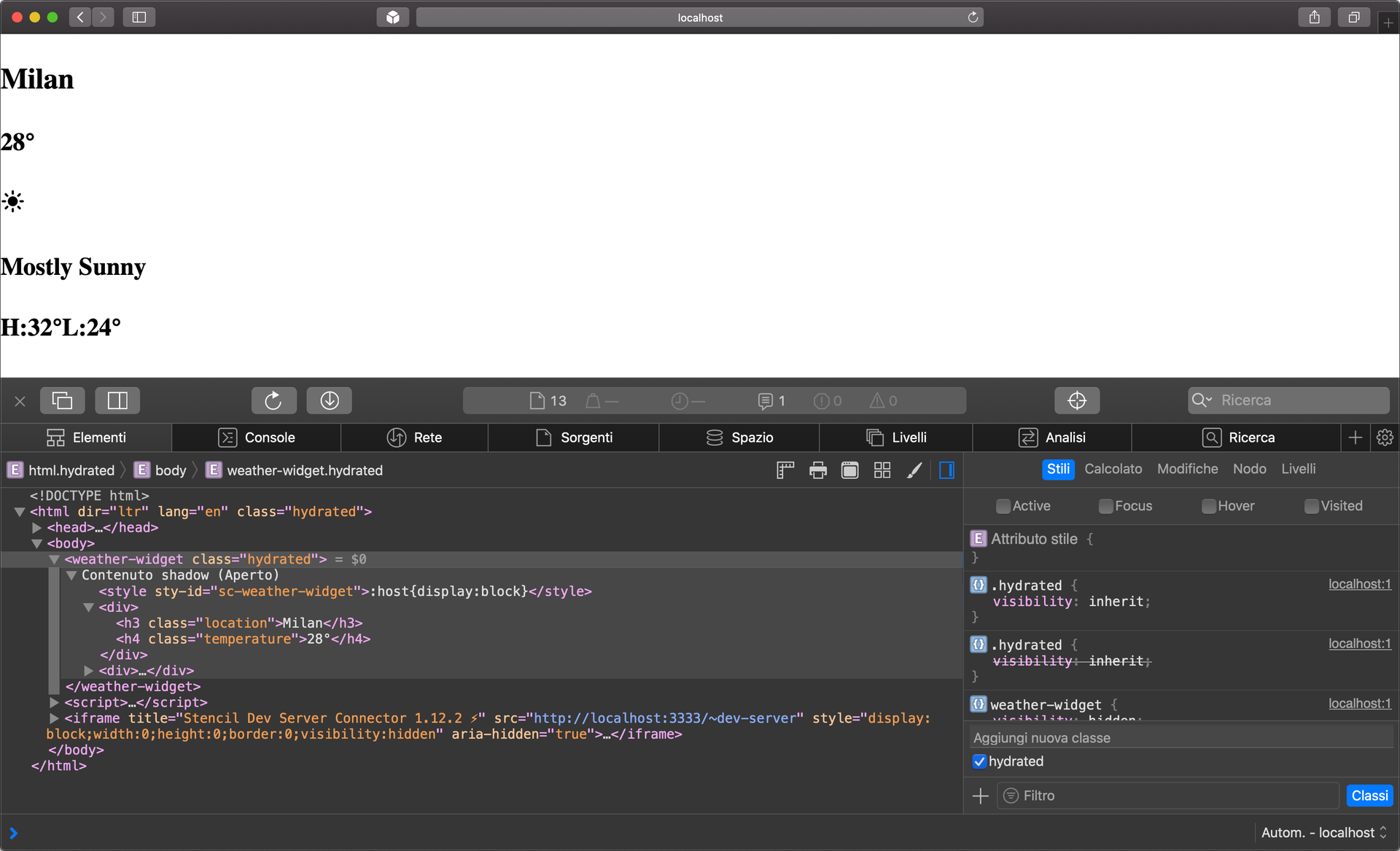Start element selection crosshair tool
1400x851 pixels.
[1077, 400]
